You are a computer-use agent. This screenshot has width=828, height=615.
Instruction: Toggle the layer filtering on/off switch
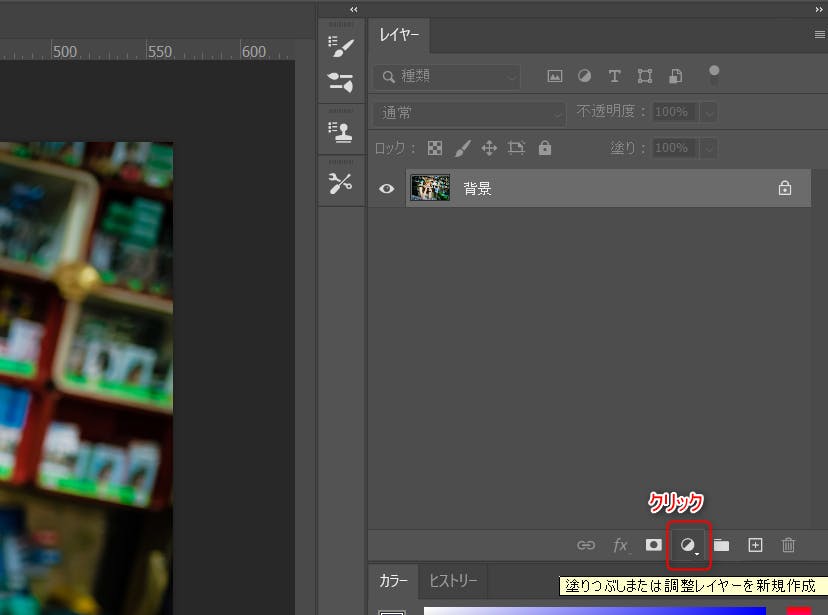pyautogui.click(x=714, y=74)
